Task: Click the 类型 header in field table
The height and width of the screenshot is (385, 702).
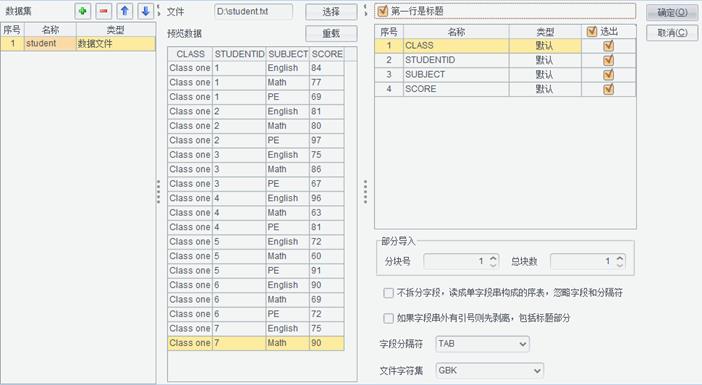Action: point(545,32)
